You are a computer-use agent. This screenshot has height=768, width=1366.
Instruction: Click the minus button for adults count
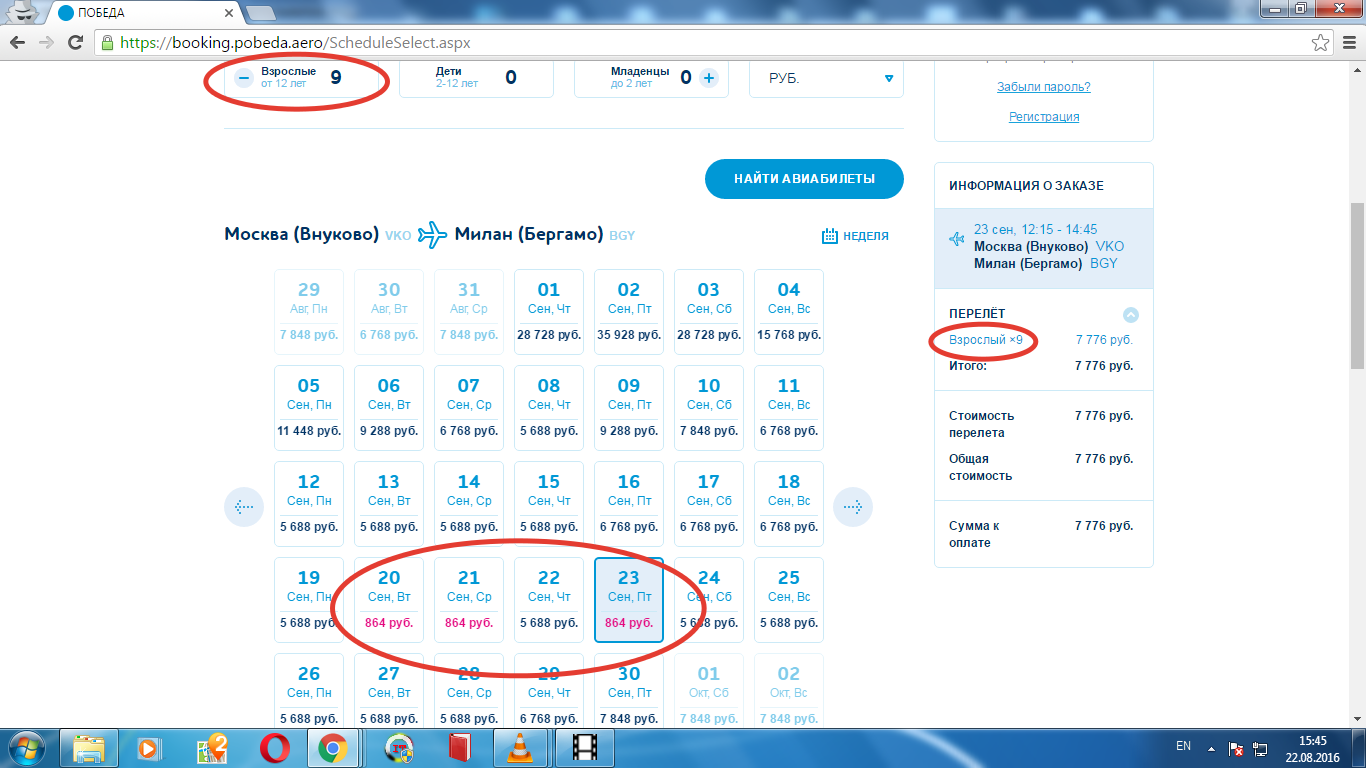tap(244, 79)
